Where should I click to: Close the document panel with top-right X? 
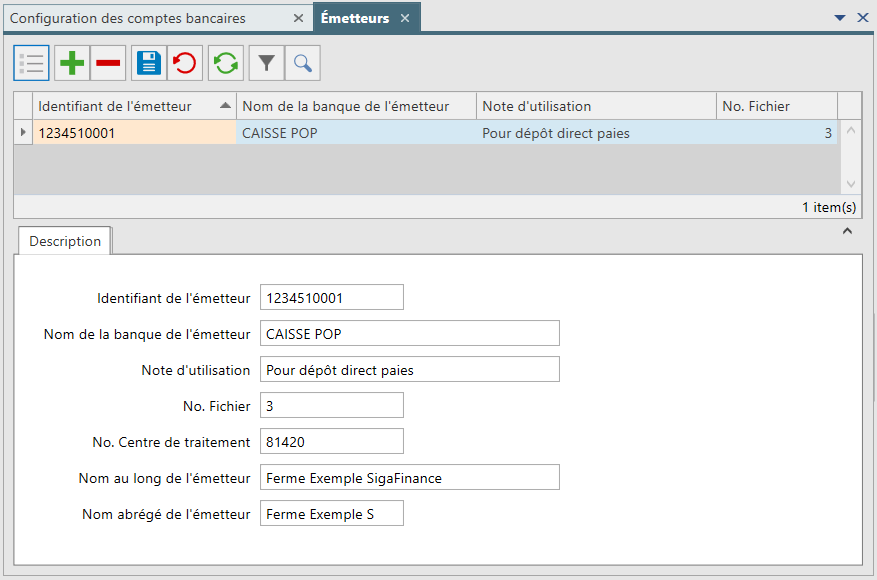pyautogui.click(x=863, y=18)
